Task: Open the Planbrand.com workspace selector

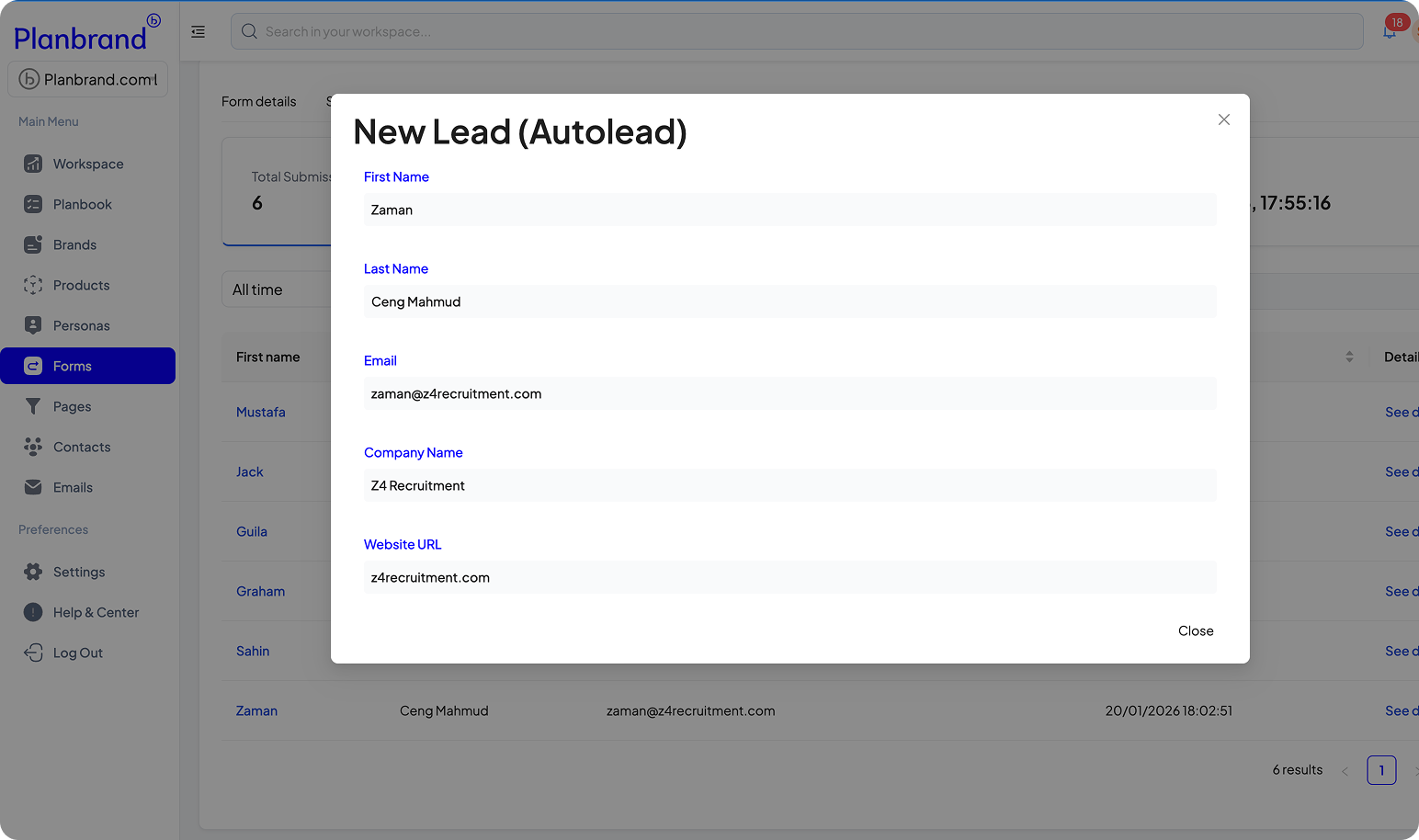Action: 88,79
